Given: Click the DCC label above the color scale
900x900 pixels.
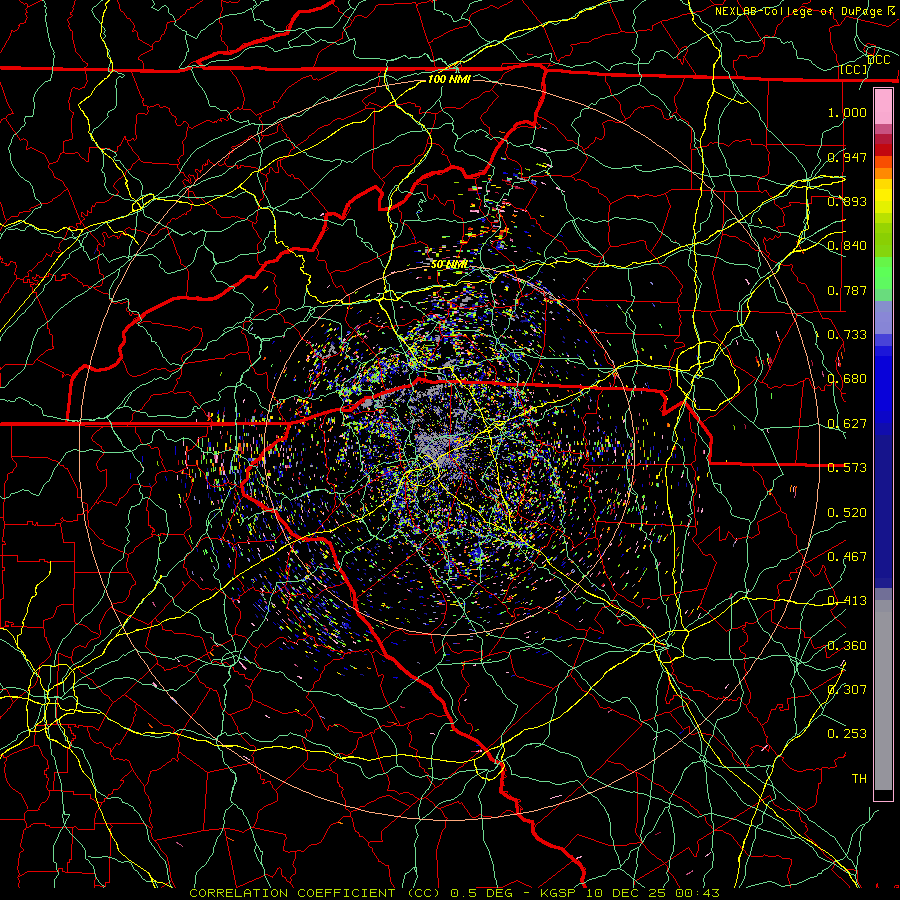Looking at the screenshot, I should (878, 60).
